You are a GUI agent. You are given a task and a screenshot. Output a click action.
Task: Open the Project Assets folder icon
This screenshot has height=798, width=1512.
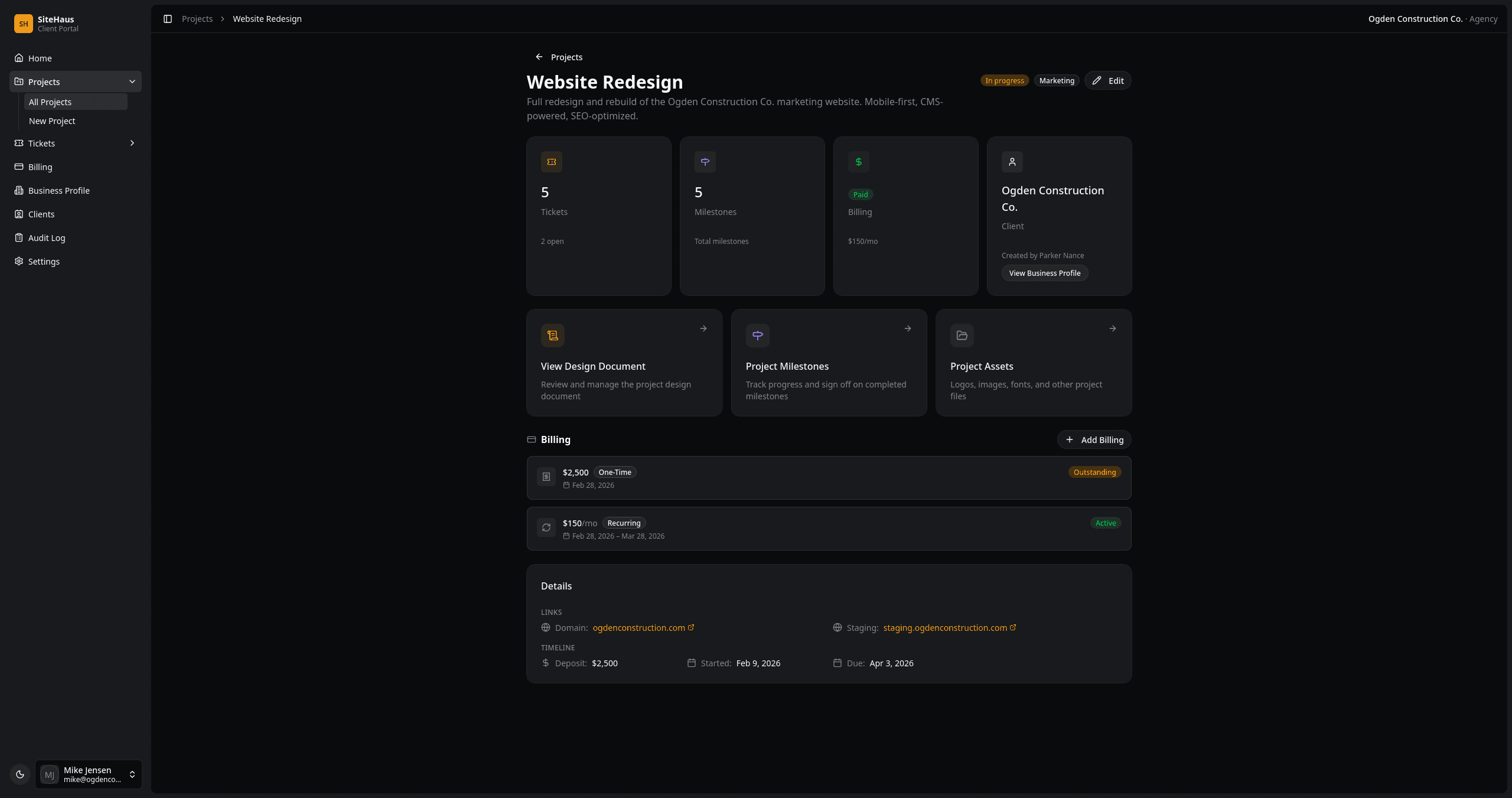tap(962, 335)
